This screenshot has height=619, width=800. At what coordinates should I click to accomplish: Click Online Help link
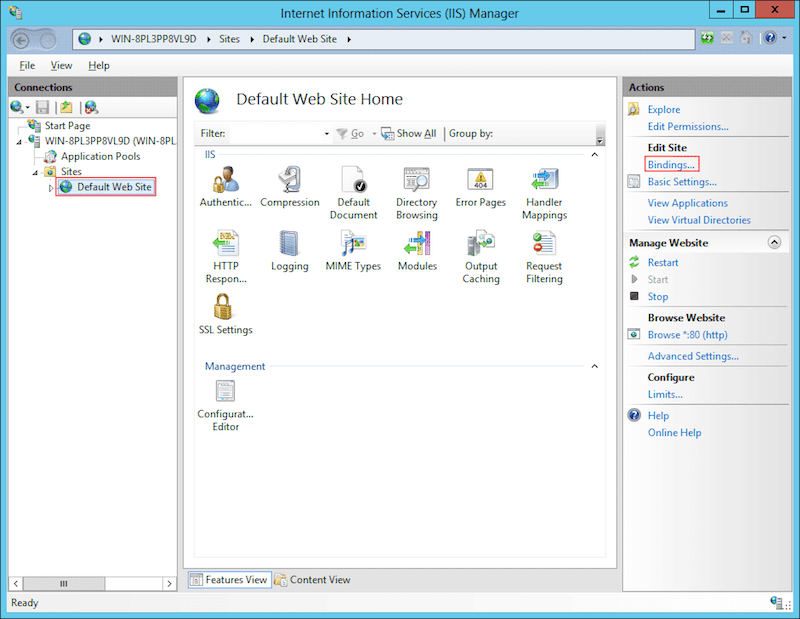click(674, 433)
